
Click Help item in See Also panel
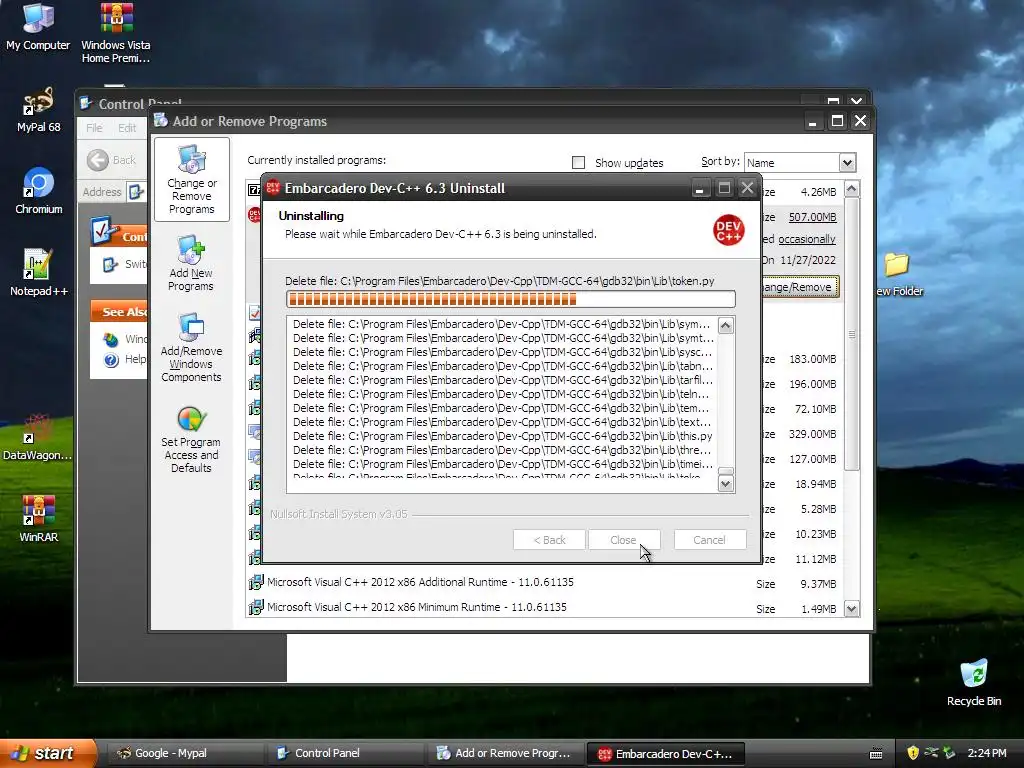(125, 359)
